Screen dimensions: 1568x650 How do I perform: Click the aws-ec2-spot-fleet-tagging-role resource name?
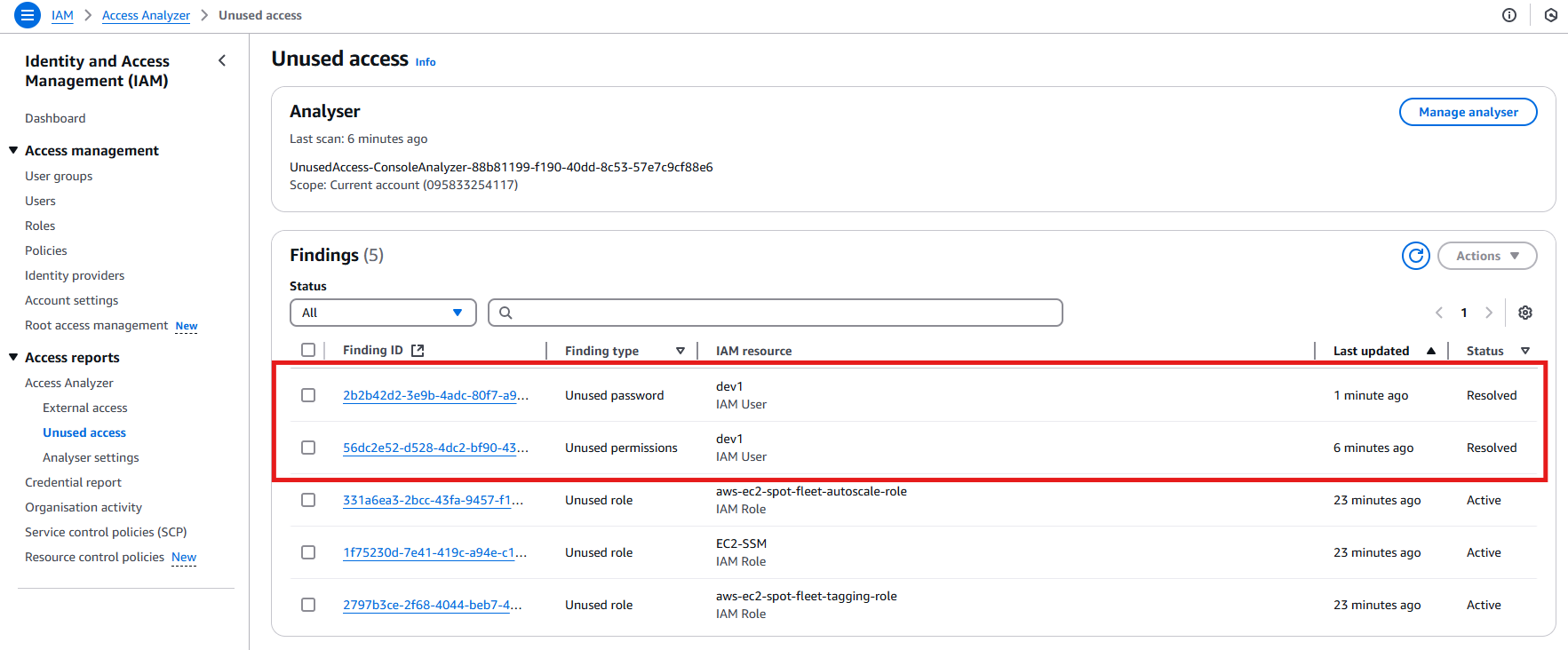click(x=807, y=596)
